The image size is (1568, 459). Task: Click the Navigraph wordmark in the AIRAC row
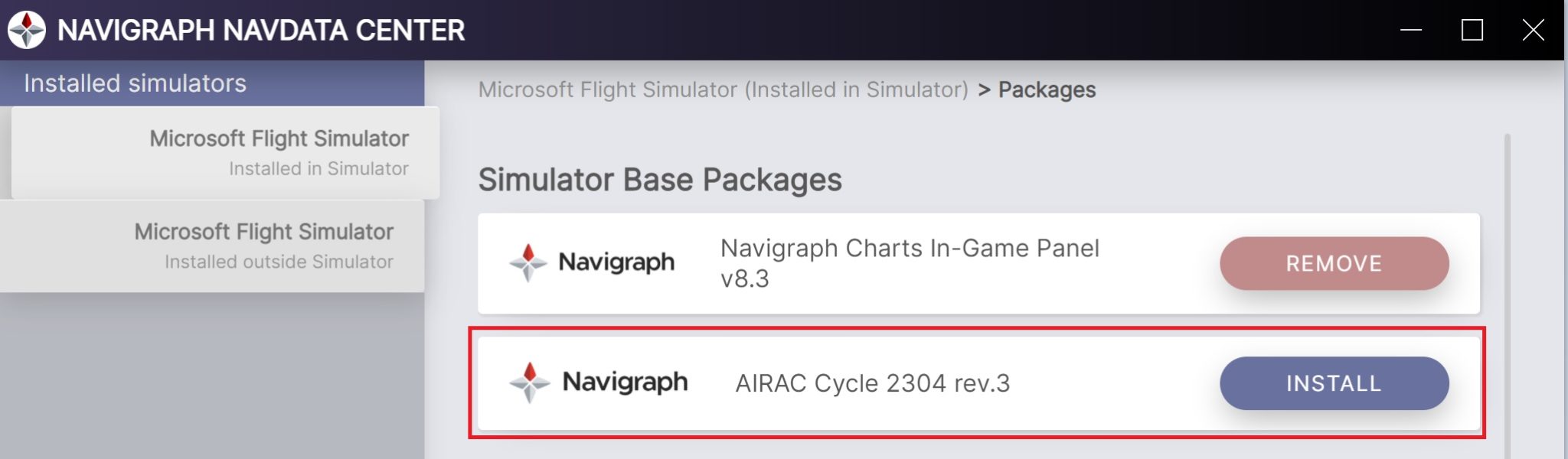coord(625,382)
